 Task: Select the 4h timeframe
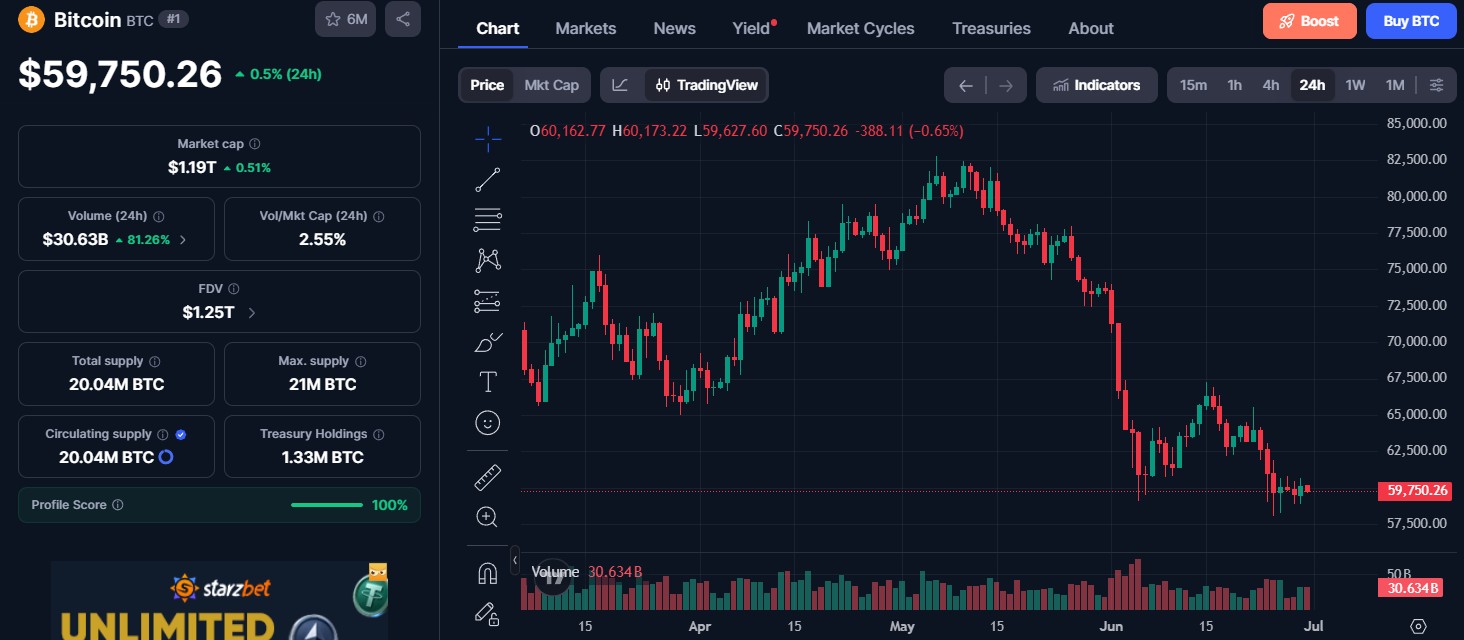pyautogui.click(x=1271, y=85)
